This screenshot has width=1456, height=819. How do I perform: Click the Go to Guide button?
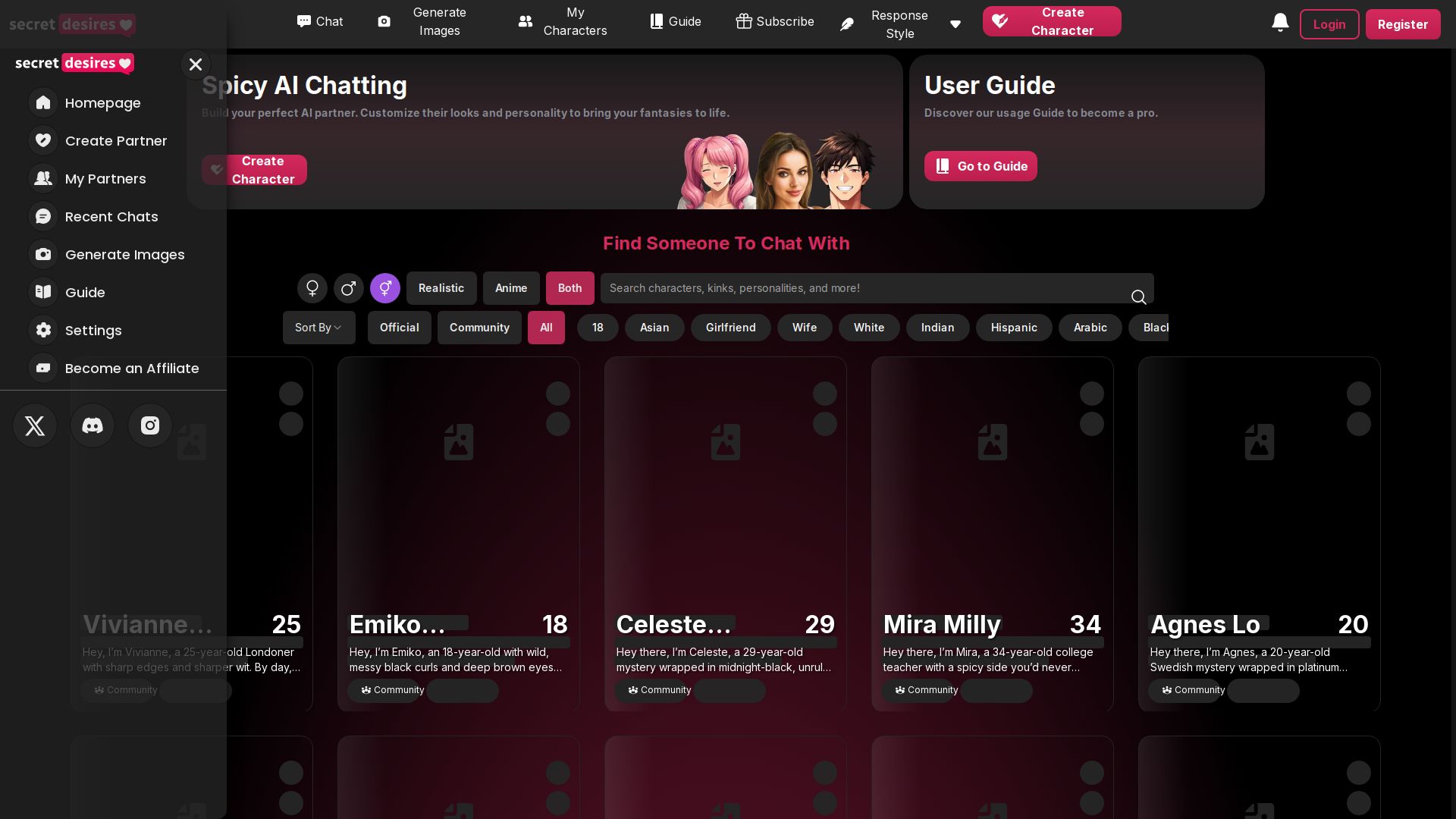[x=981, y=166]
